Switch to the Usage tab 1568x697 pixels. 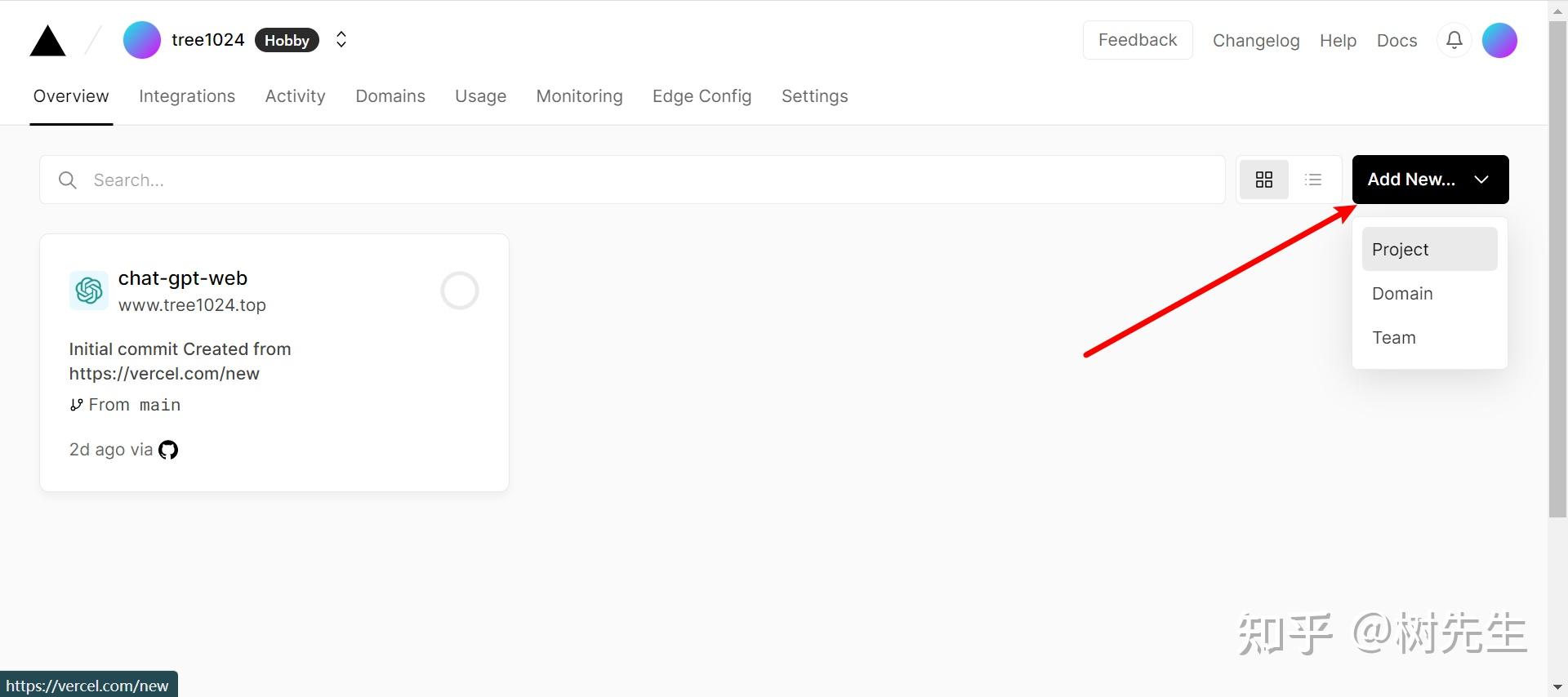[x=480, y=96]
